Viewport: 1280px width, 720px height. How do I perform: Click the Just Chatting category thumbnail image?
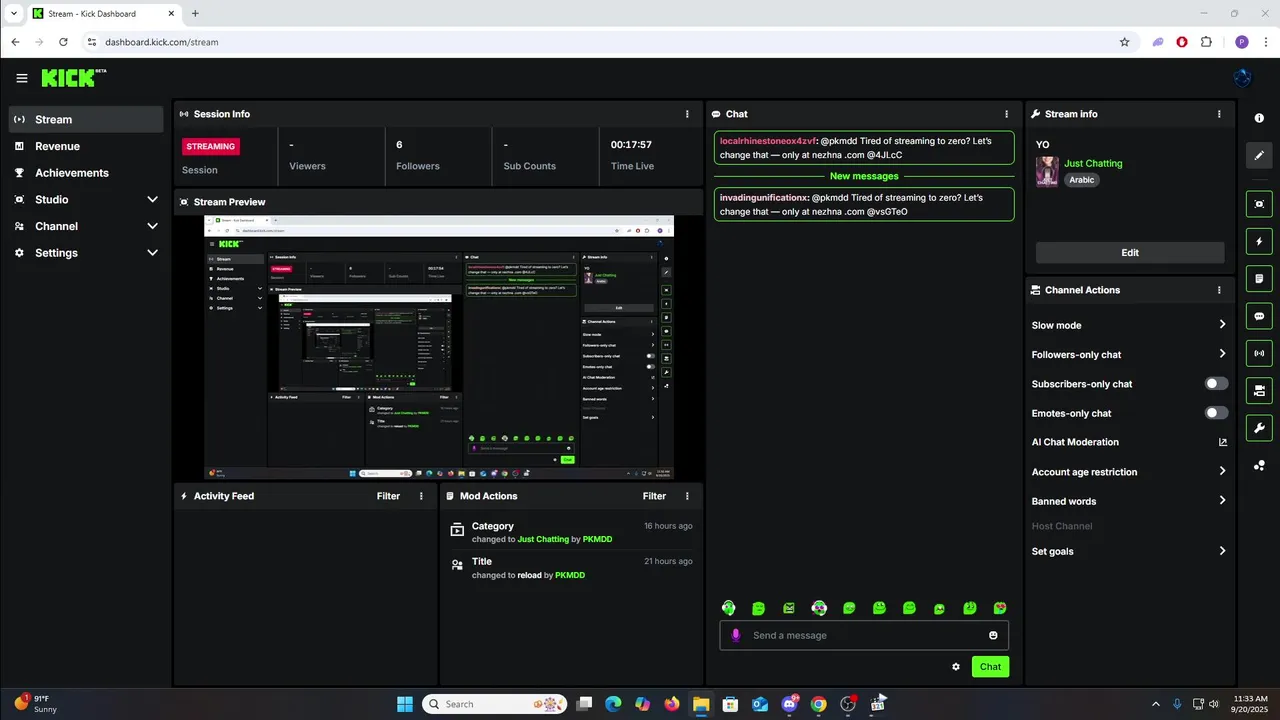tap(1047, 171)
